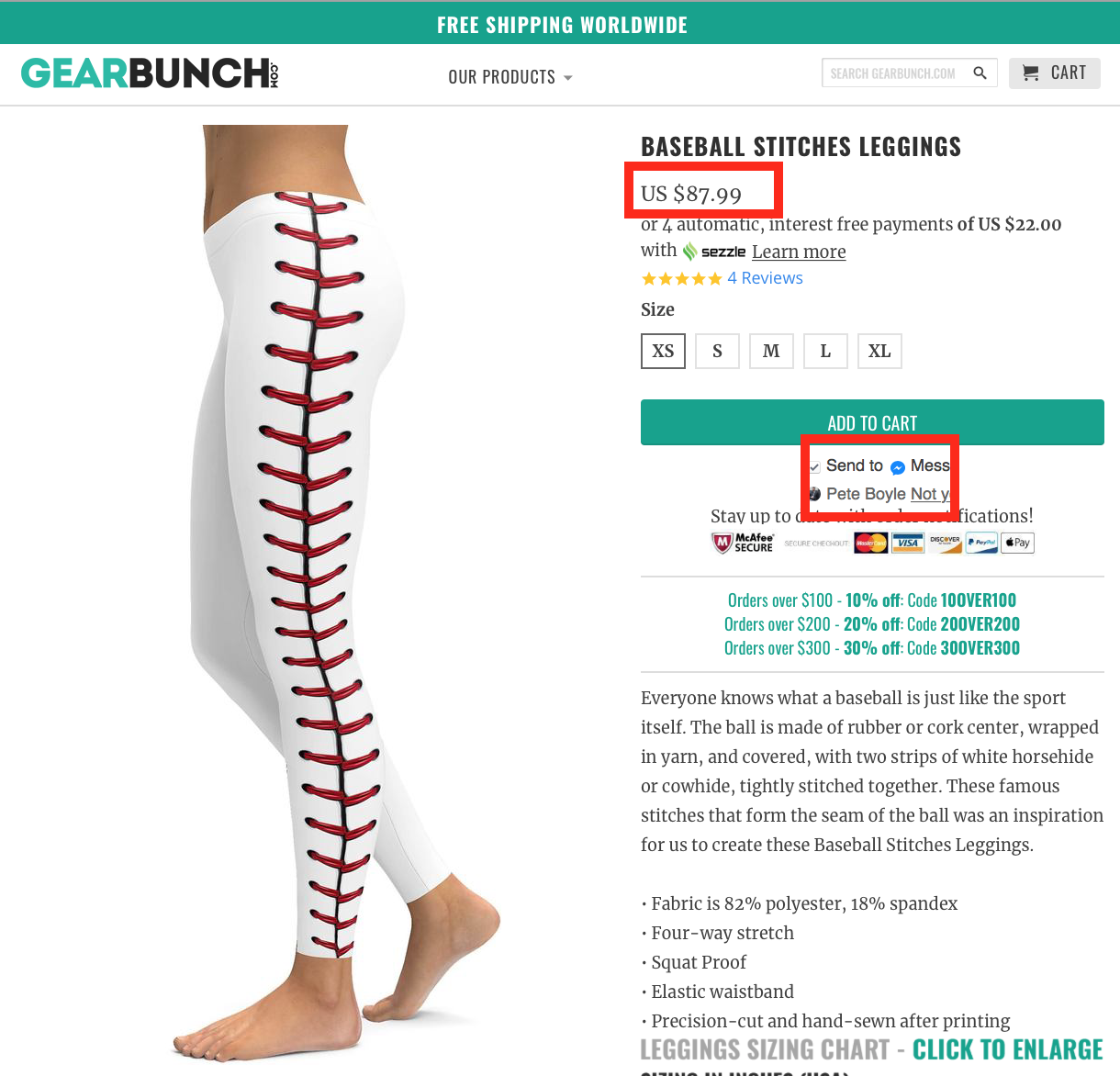This screenshot has height=1076, width=1120.
Task: Expand the Our Products dropdown arrow
Action: (x=568, y=78)
